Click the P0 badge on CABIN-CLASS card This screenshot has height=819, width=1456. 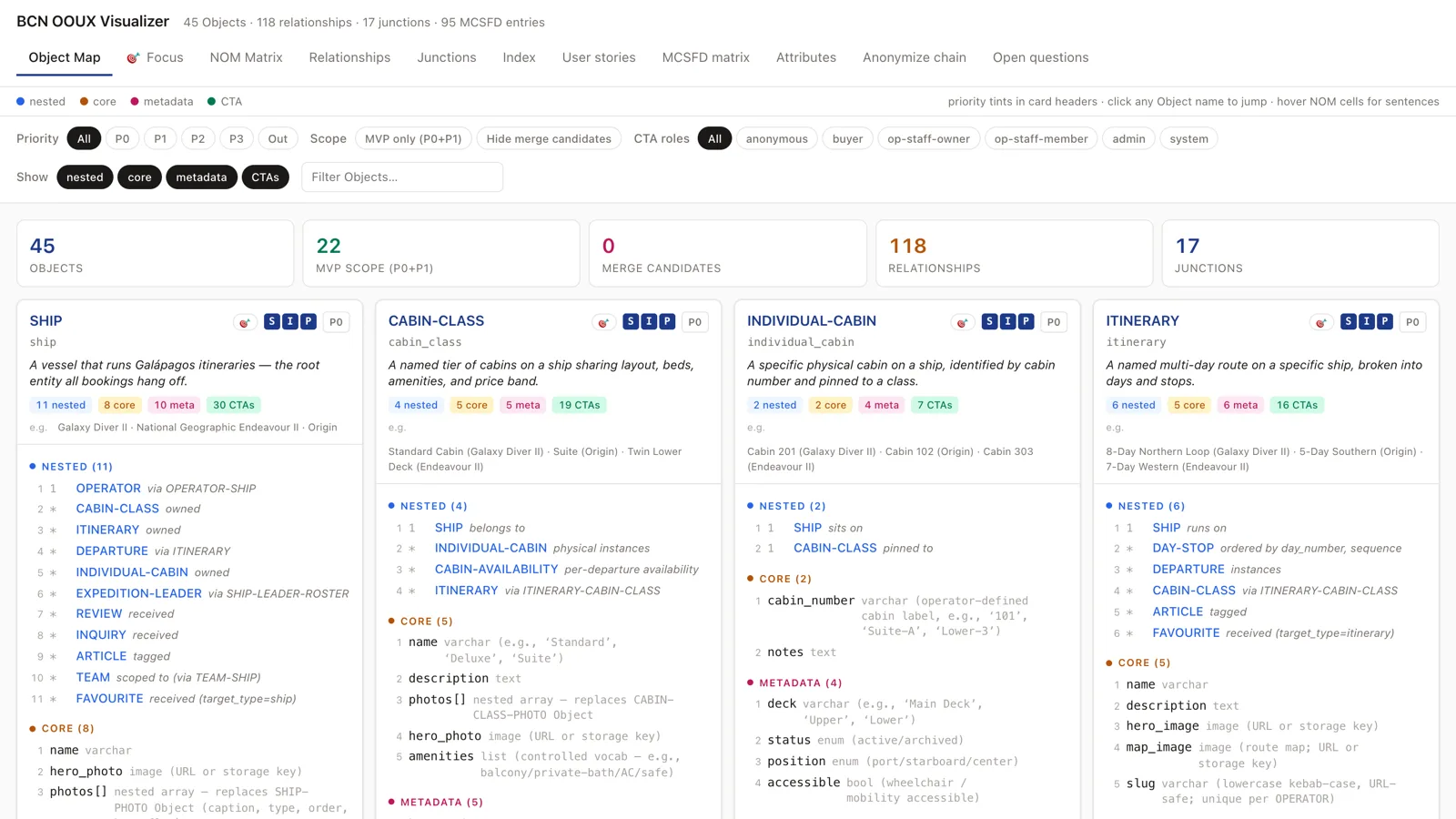click(x=695, y=322)
